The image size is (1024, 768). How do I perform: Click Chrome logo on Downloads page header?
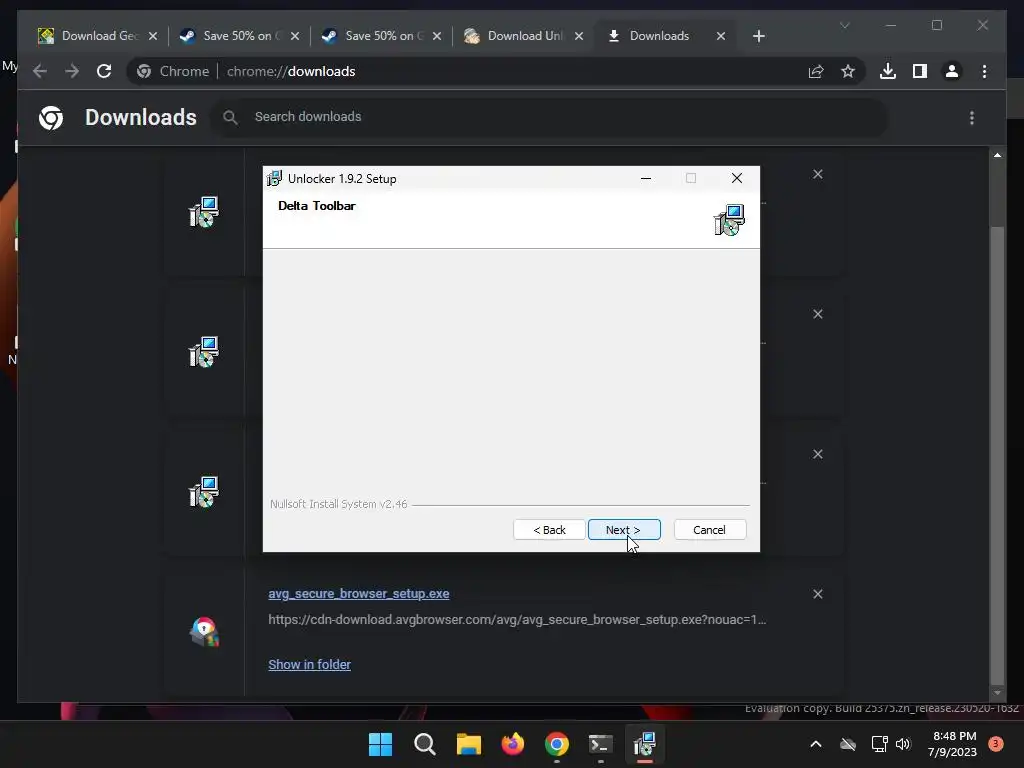[51, 118]
